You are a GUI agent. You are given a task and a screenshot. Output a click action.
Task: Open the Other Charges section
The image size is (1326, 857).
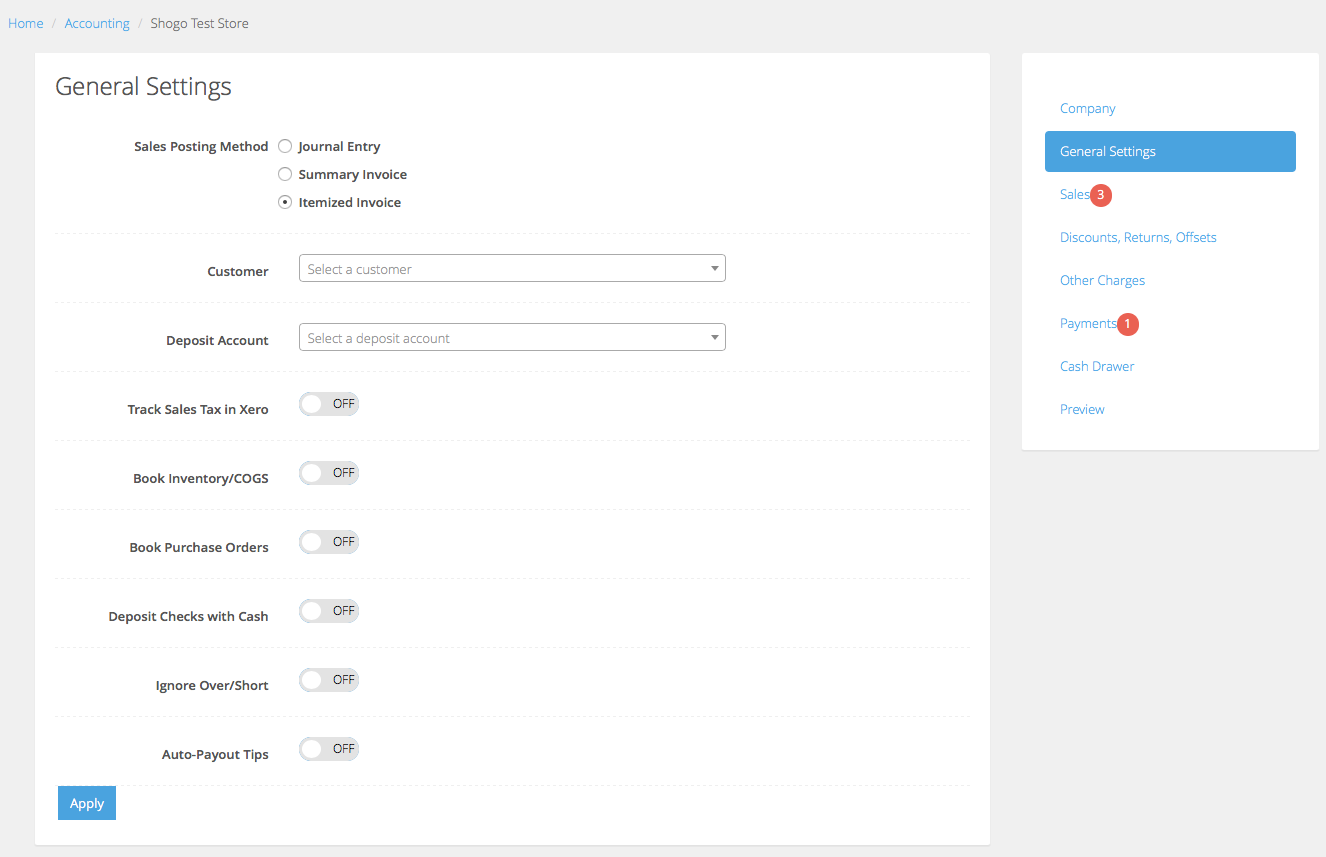1102,280
